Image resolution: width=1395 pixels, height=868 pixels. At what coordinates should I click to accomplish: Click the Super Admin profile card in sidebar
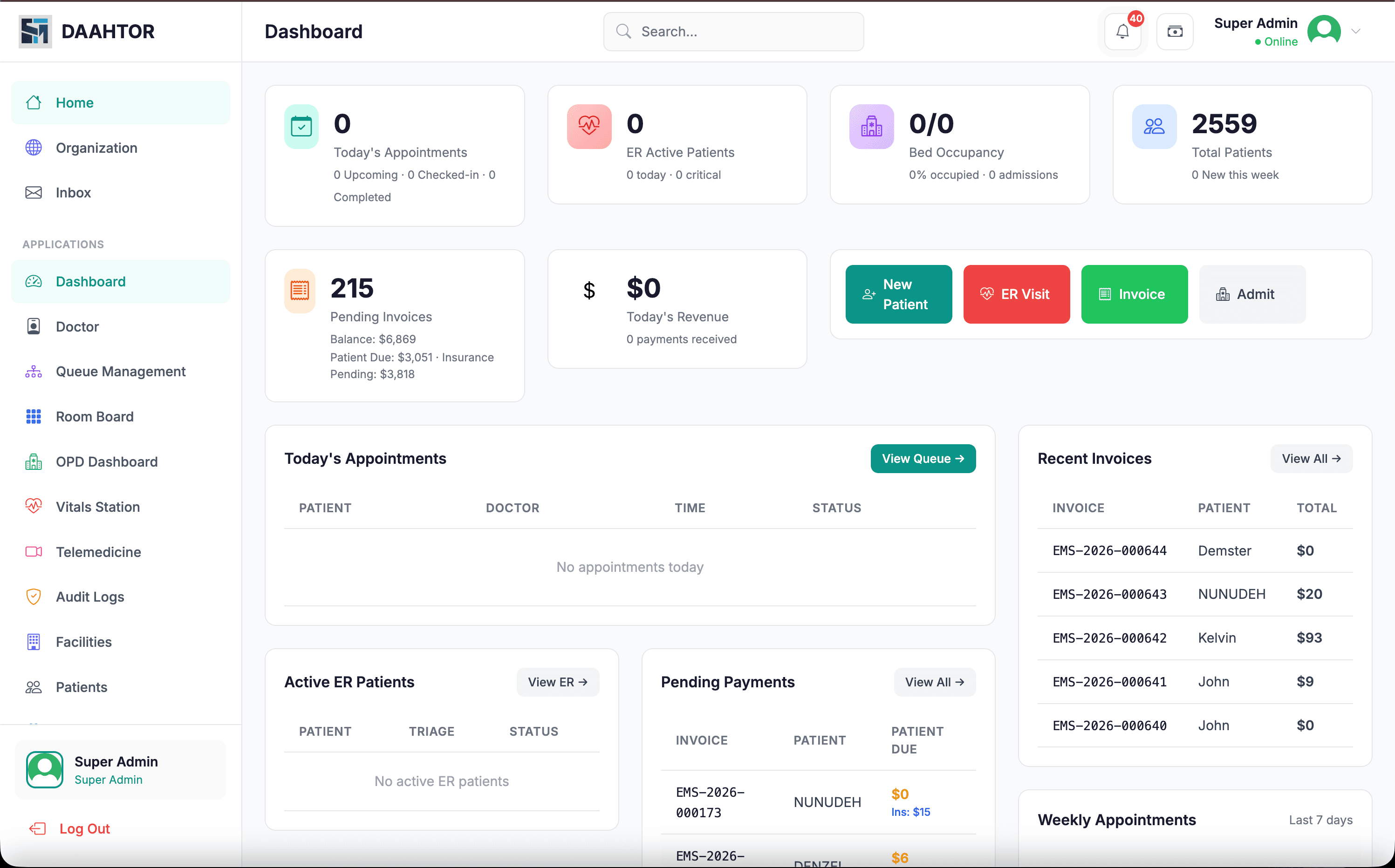point(121,770)
